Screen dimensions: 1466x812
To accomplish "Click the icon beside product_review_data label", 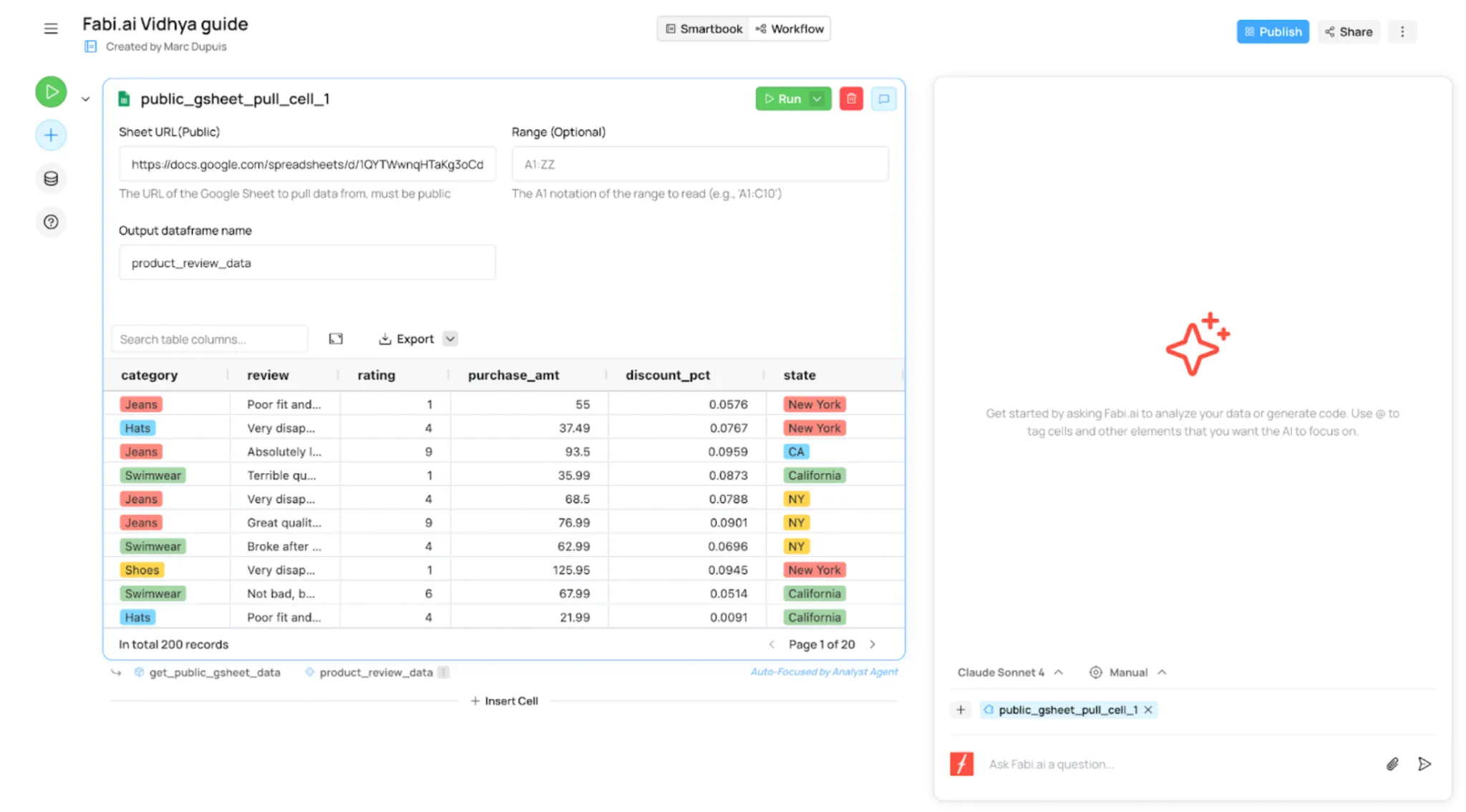I will coord(443,672).
